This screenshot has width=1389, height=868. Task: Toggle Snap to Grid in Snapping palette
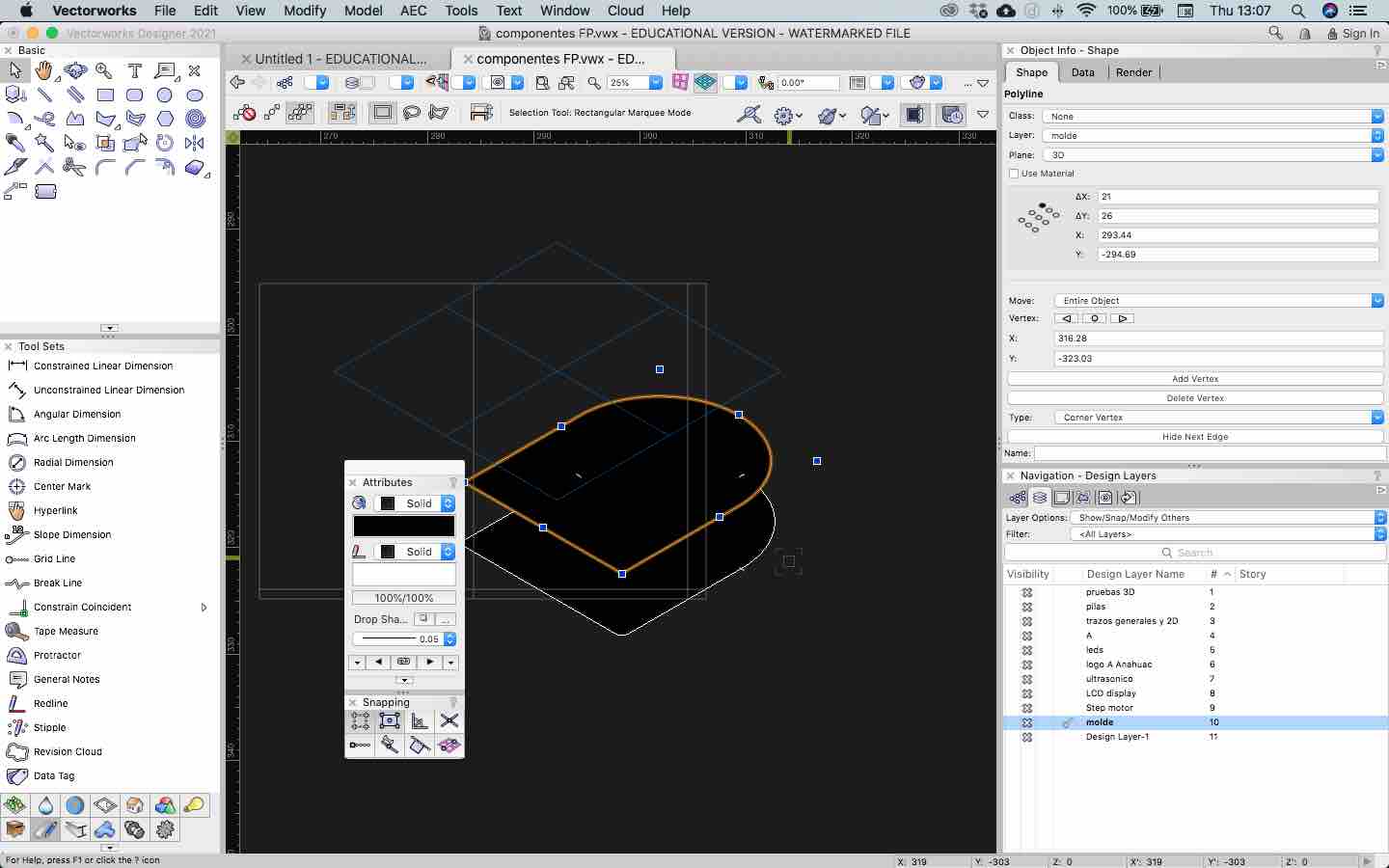[360, 721]
